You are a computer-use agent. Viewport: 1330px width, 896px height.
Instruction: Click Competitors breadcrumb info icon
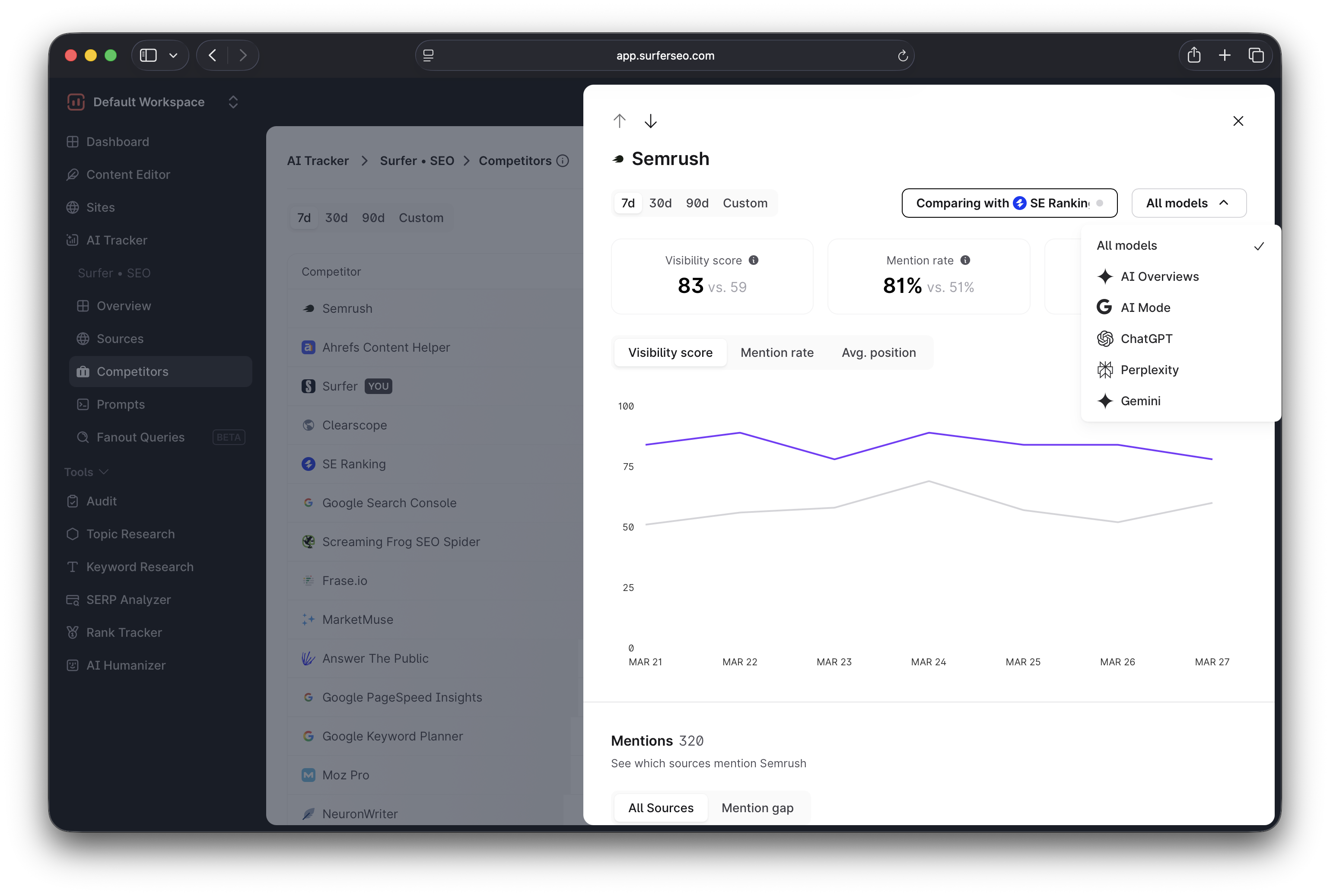(x=563, y=161)
